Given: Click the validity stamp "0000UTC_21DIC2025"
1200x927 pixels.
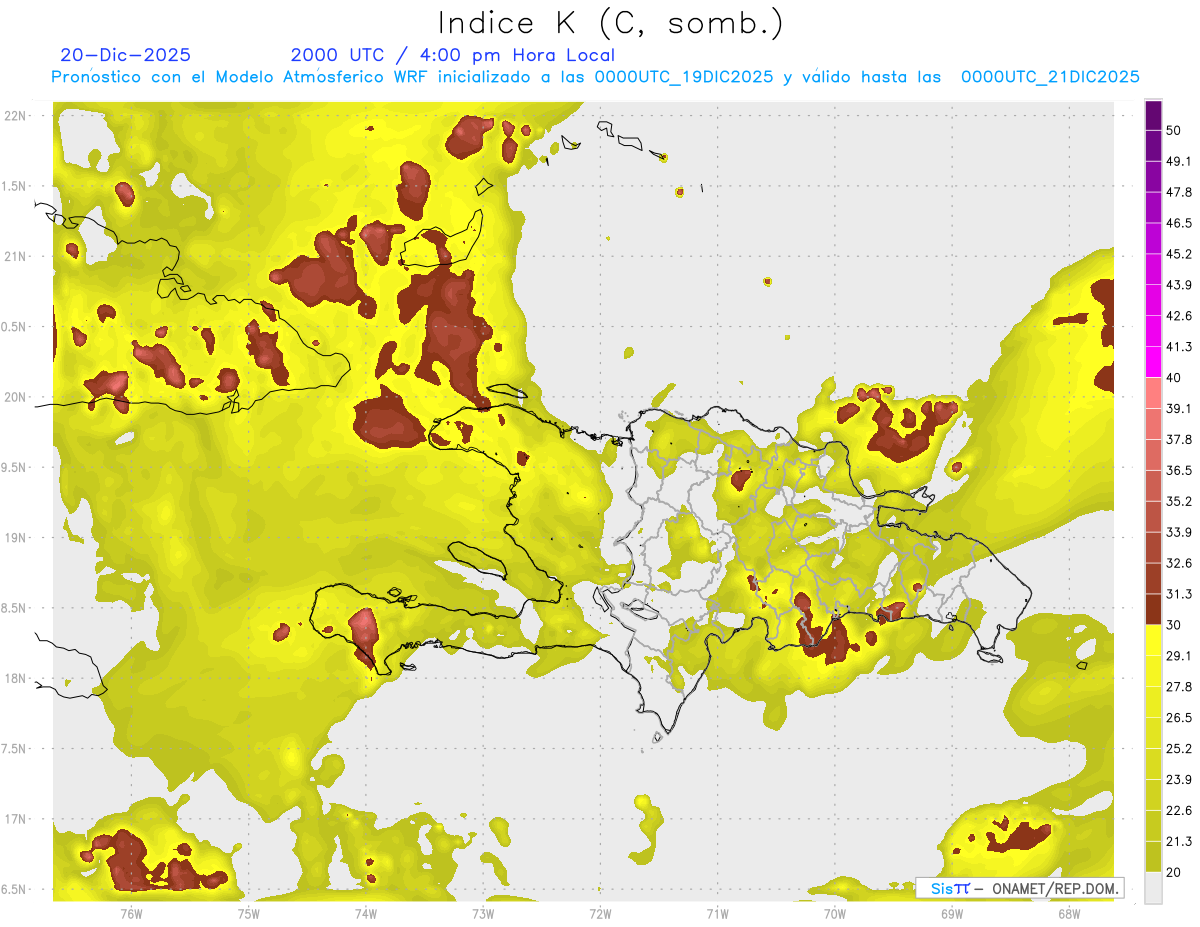Looking at the screenshot, I should coord(1050,77).
